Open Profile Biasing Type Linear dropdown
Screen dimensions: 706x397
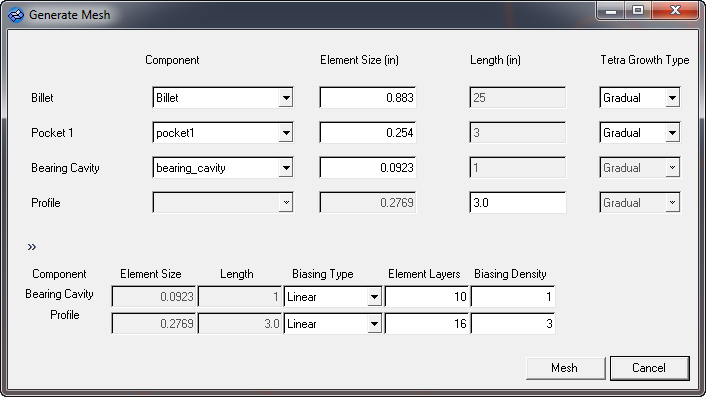pos(333,324)
